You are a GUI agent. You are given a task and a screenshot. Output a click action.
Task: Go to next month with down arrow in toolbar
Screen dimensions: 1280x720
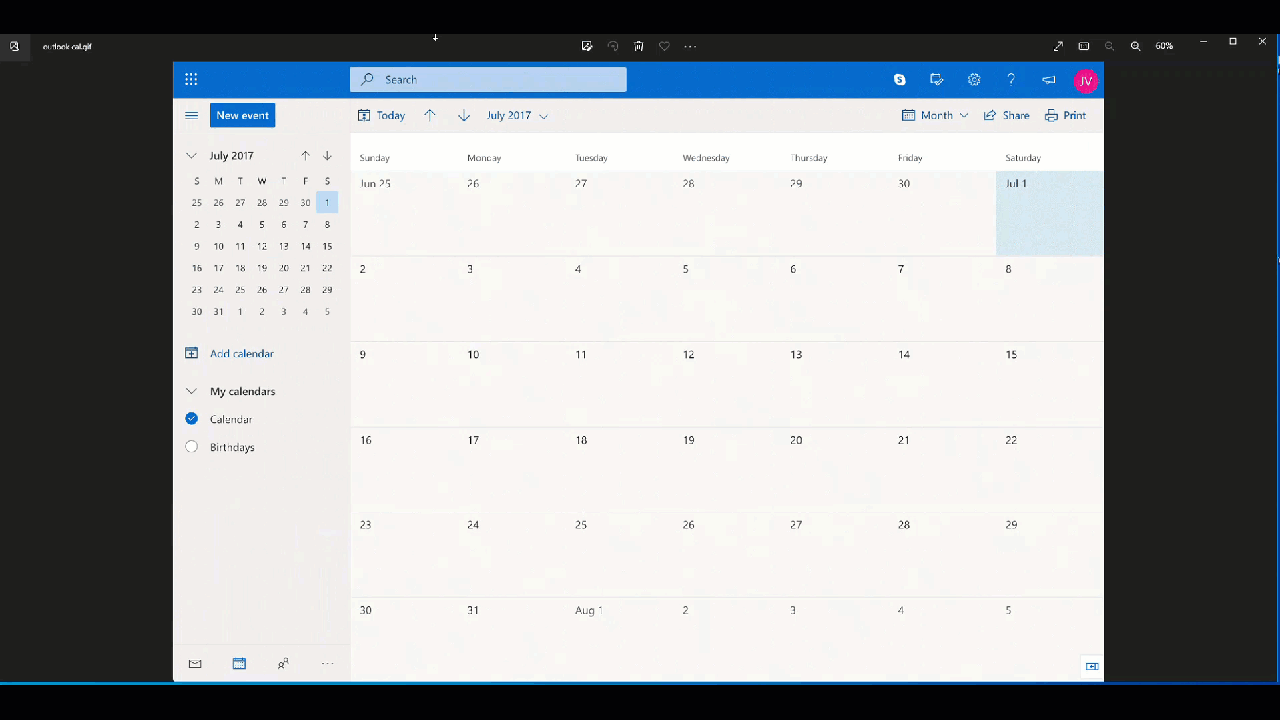(x=464, y=115)
